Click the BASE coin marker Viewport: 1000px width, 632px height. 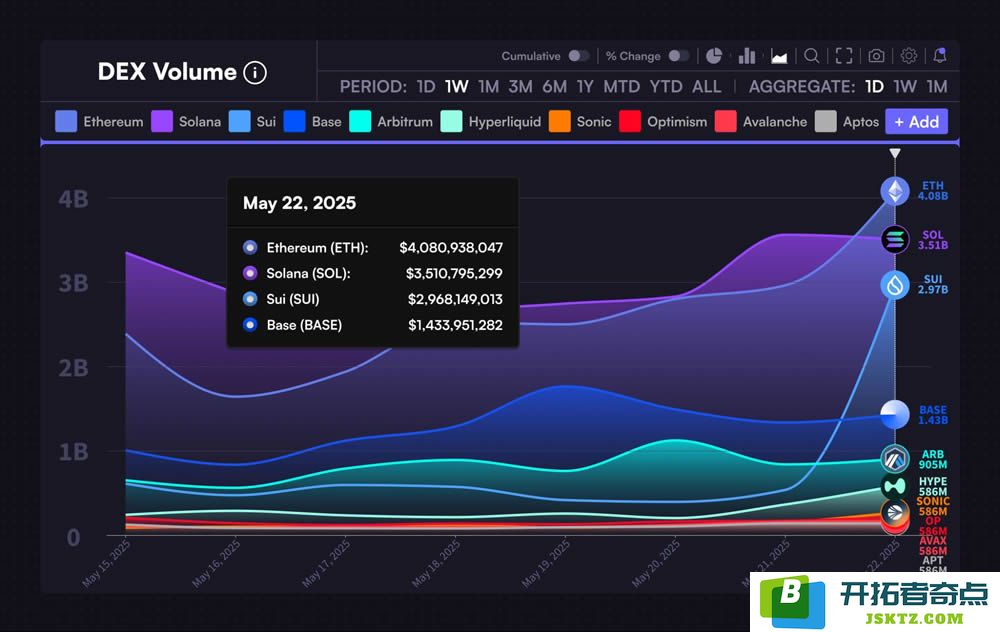[895, 415]
